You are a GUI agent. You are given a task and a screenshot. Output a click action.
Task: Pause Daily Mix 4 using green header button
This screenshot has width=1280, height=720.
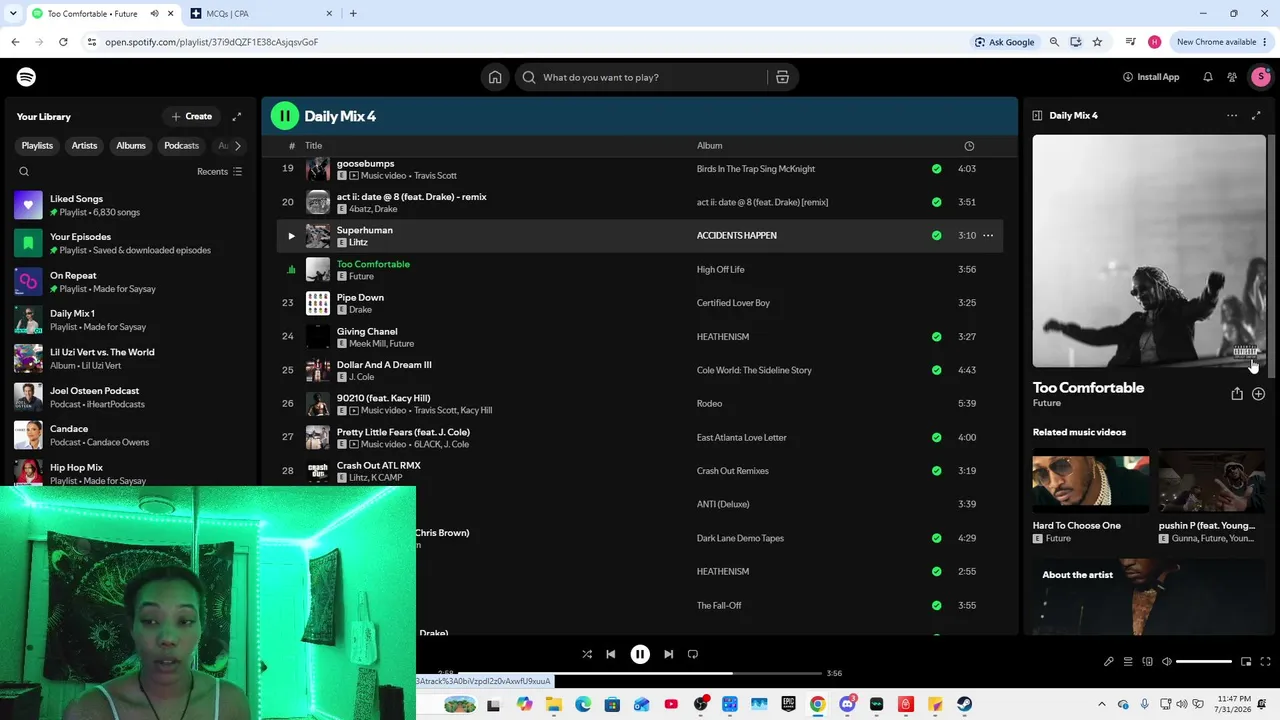(285, 116)
